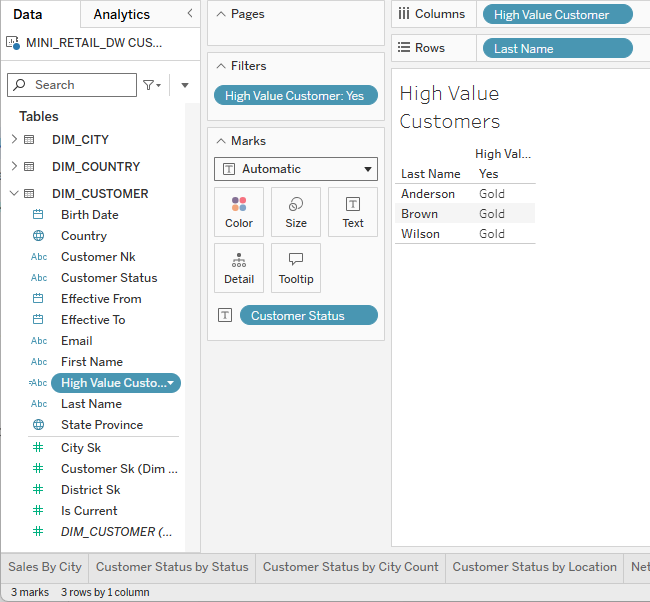Screen dimensions: 650x602
Task: Open High Value Customer field dropdown arrow
Action: point(171,383)
